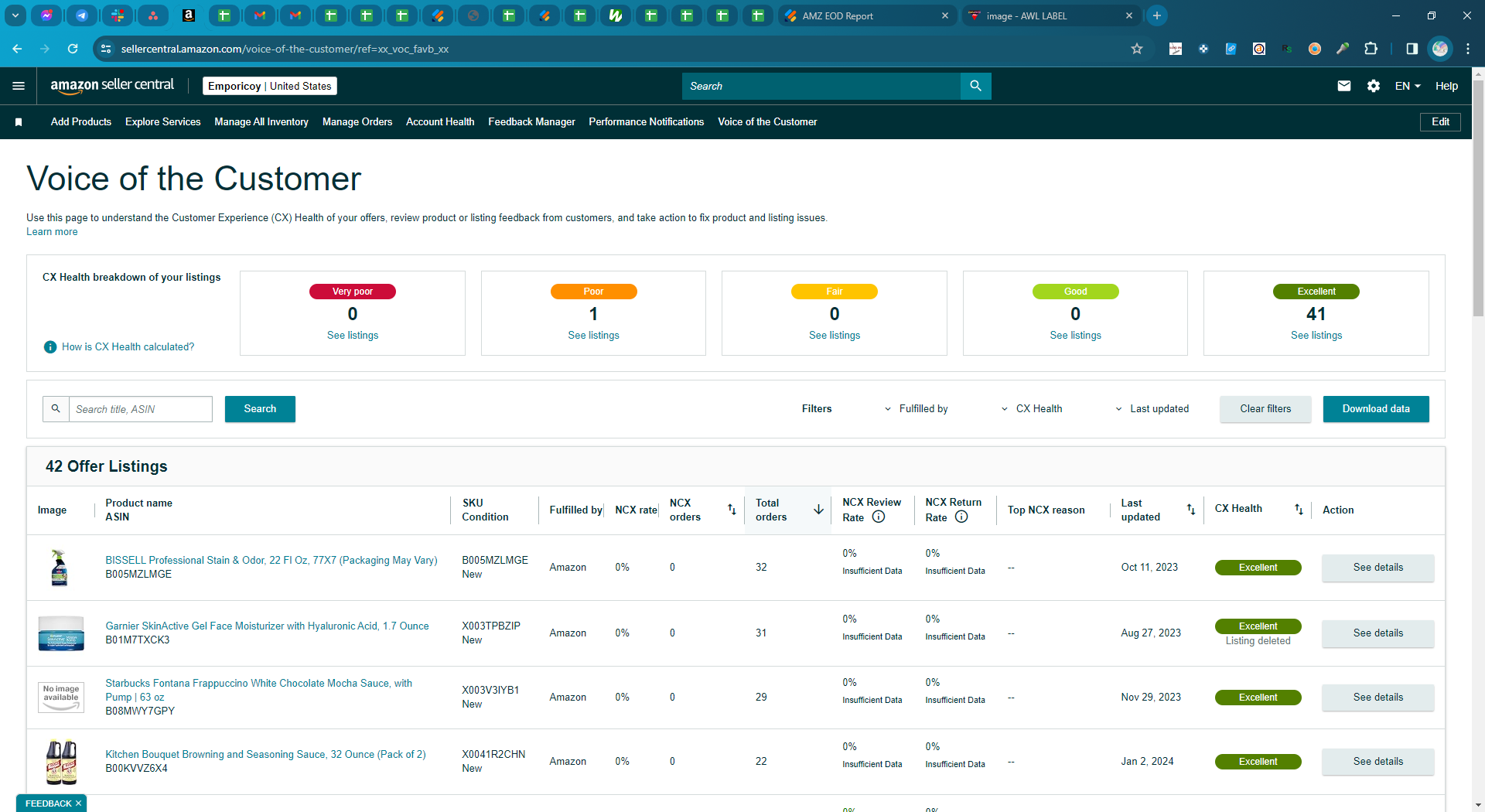Switch to the AMZ EOD Report tab

click(866, 15)
